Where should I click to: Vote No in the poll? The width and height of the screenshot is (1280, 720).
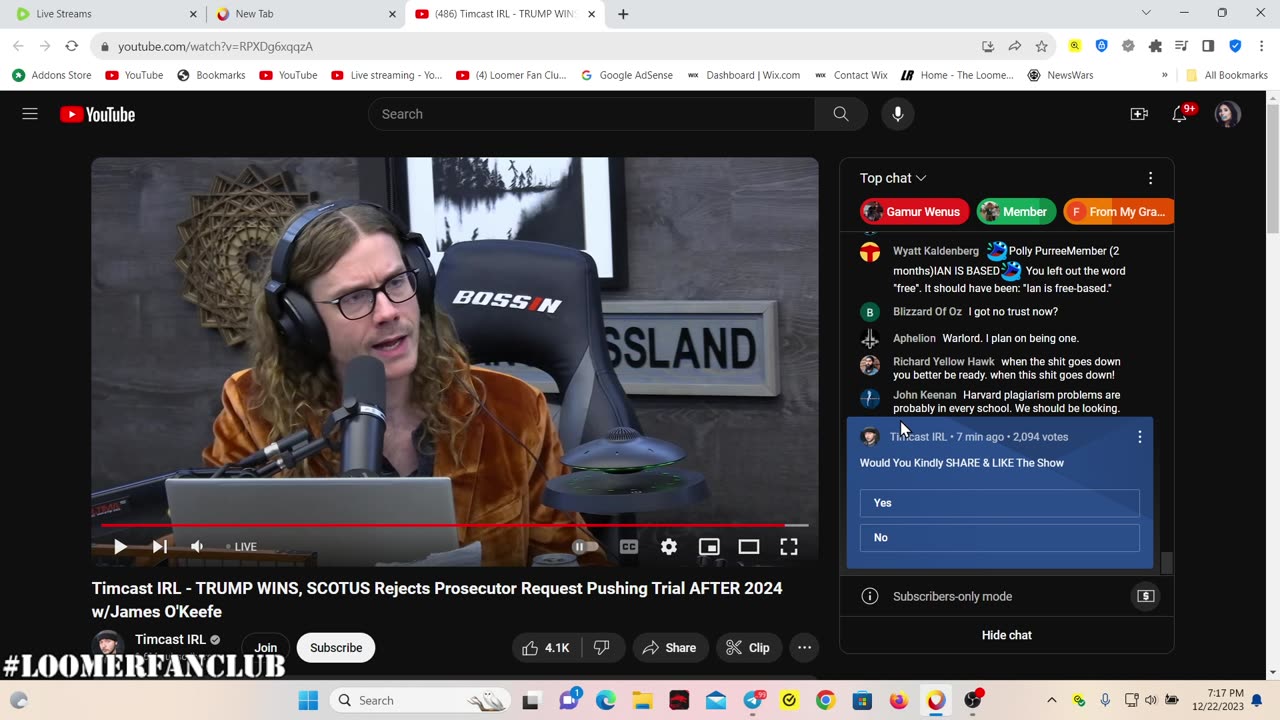point(1000,538)
